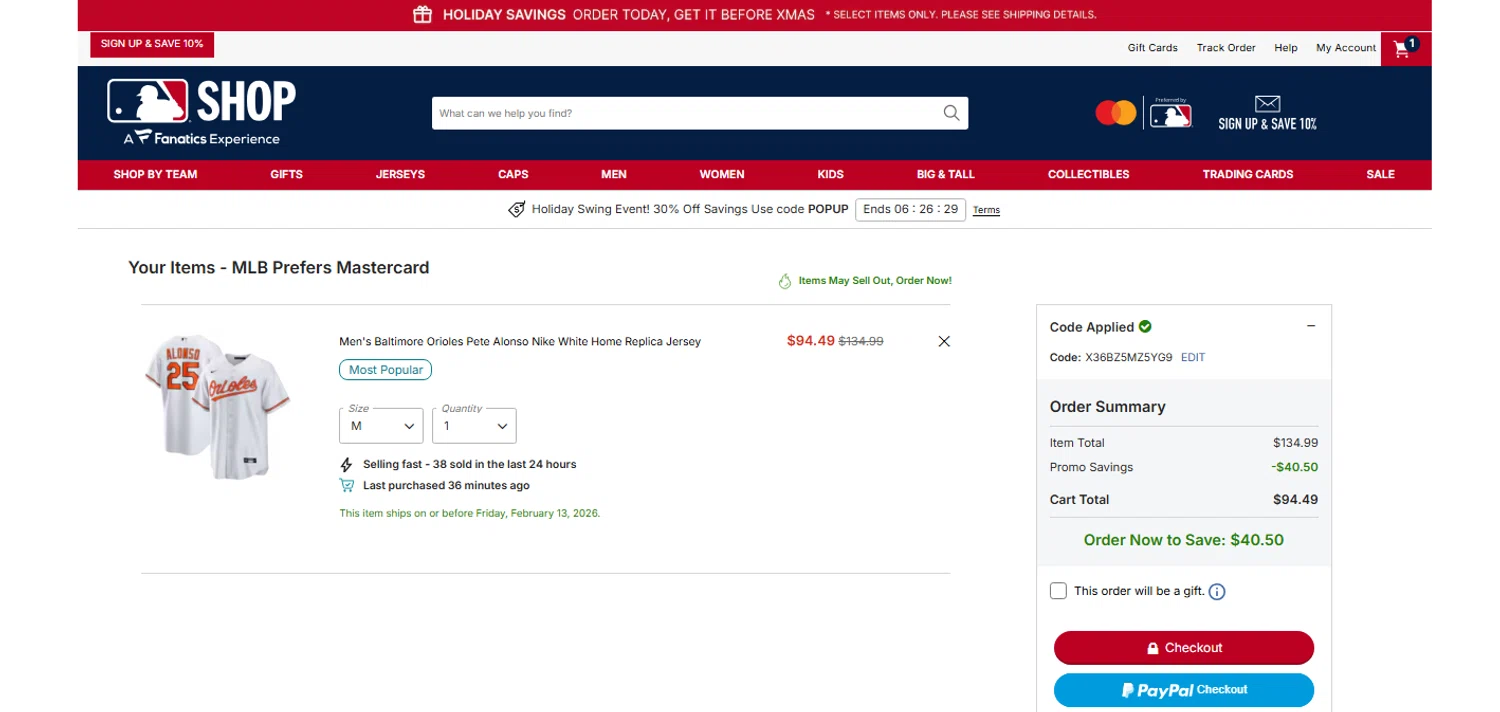
Task: Check 'This order will be a gift'
Action: point(1058,591)
